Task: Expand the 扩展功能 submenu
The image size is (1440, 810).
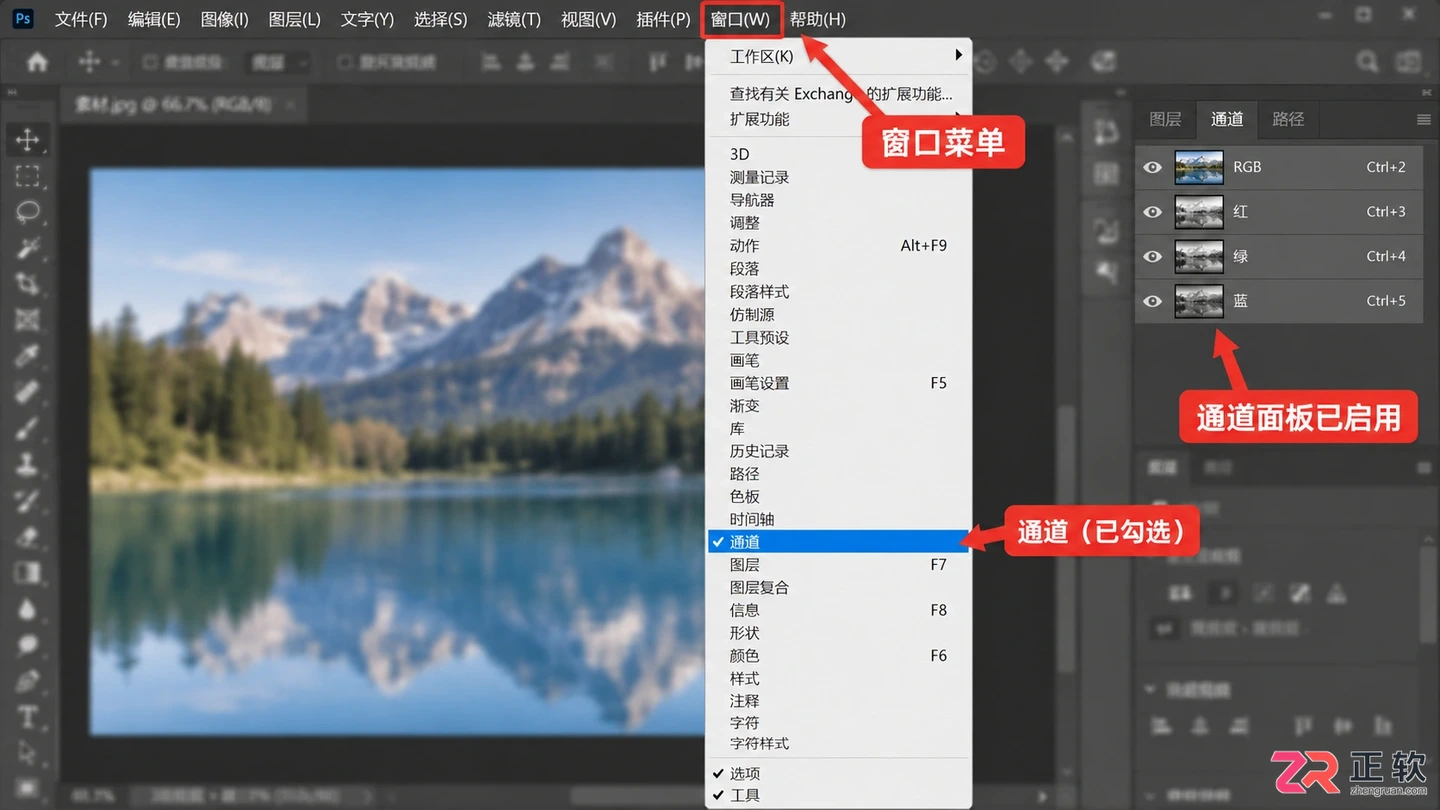Action: pyautogui.click(x=839, y=119)
